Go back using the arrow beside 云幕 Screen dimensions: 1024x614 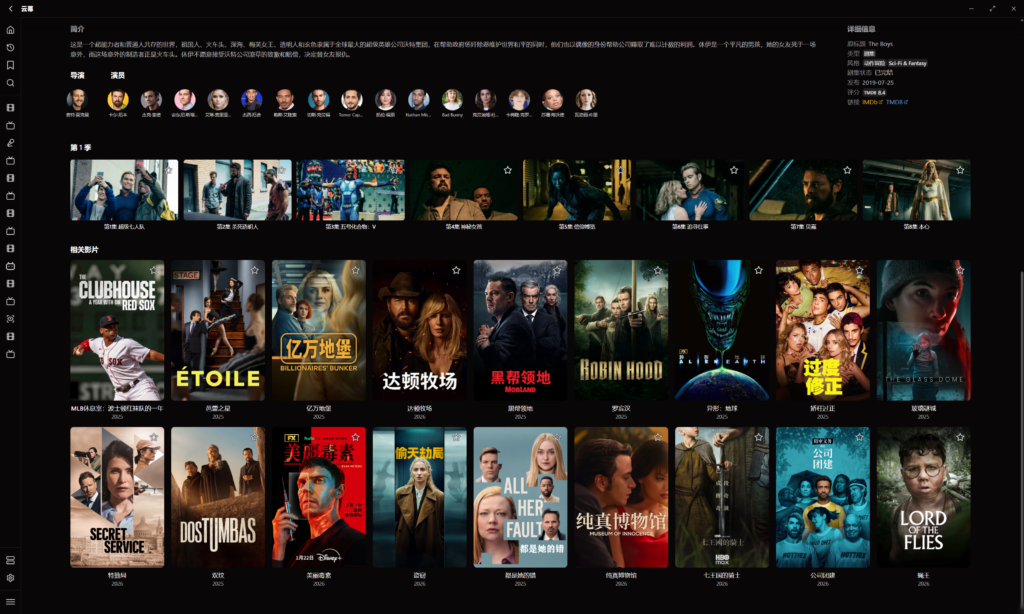pyautogui.click(x=10, y=8)
